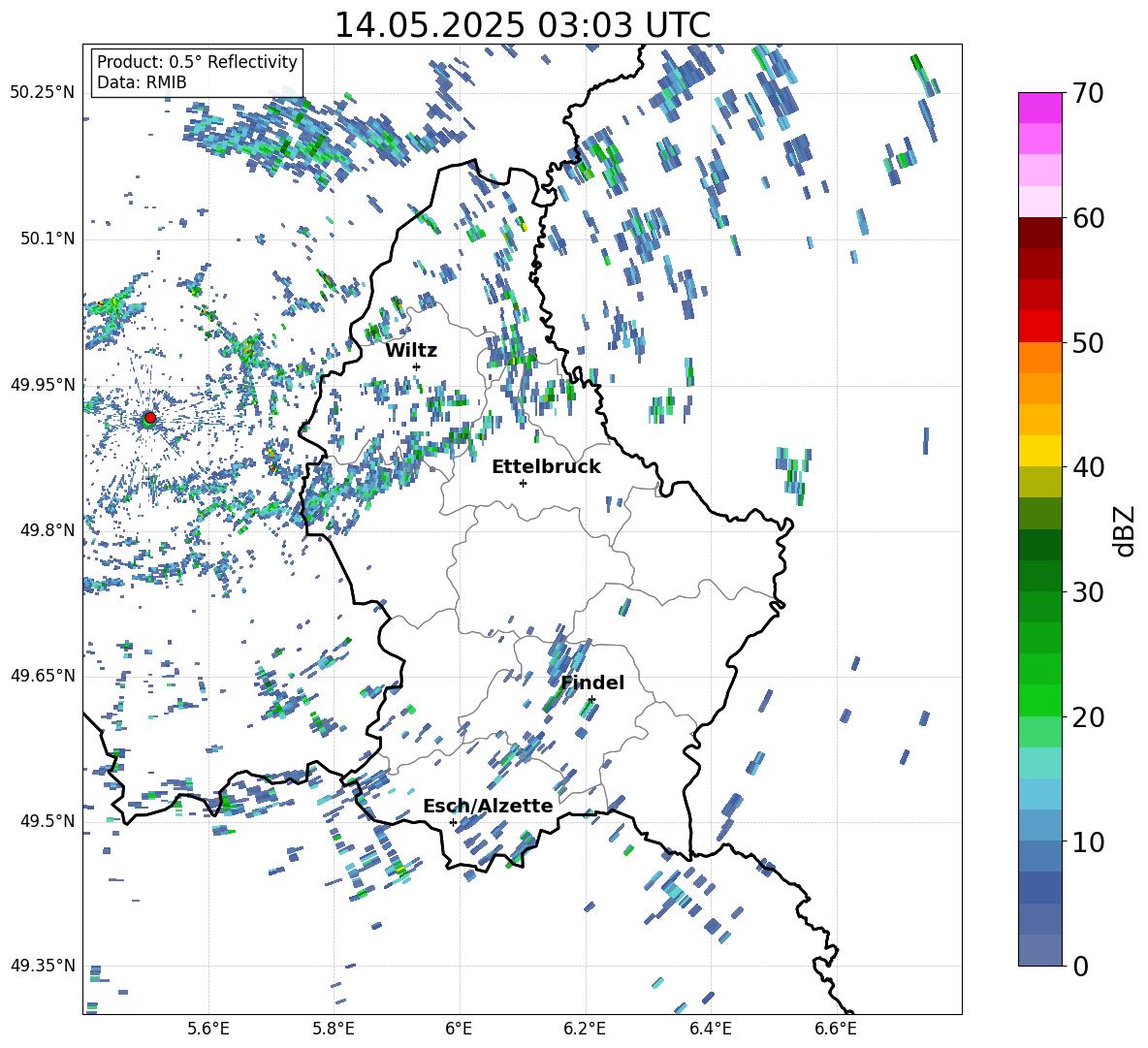1148x1048 pixels.
Task: Click the 6°E longitude label
Action: [459, 1029]
